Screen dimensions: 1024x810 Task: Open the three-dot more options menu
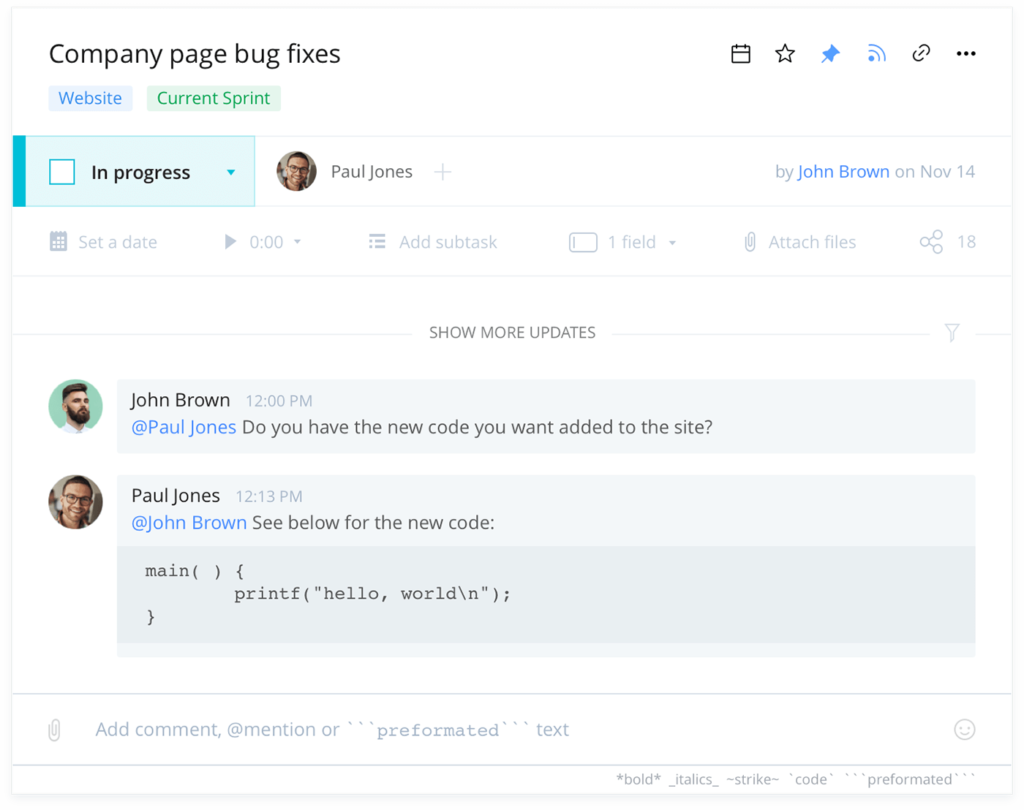click(x=966, y=54)
